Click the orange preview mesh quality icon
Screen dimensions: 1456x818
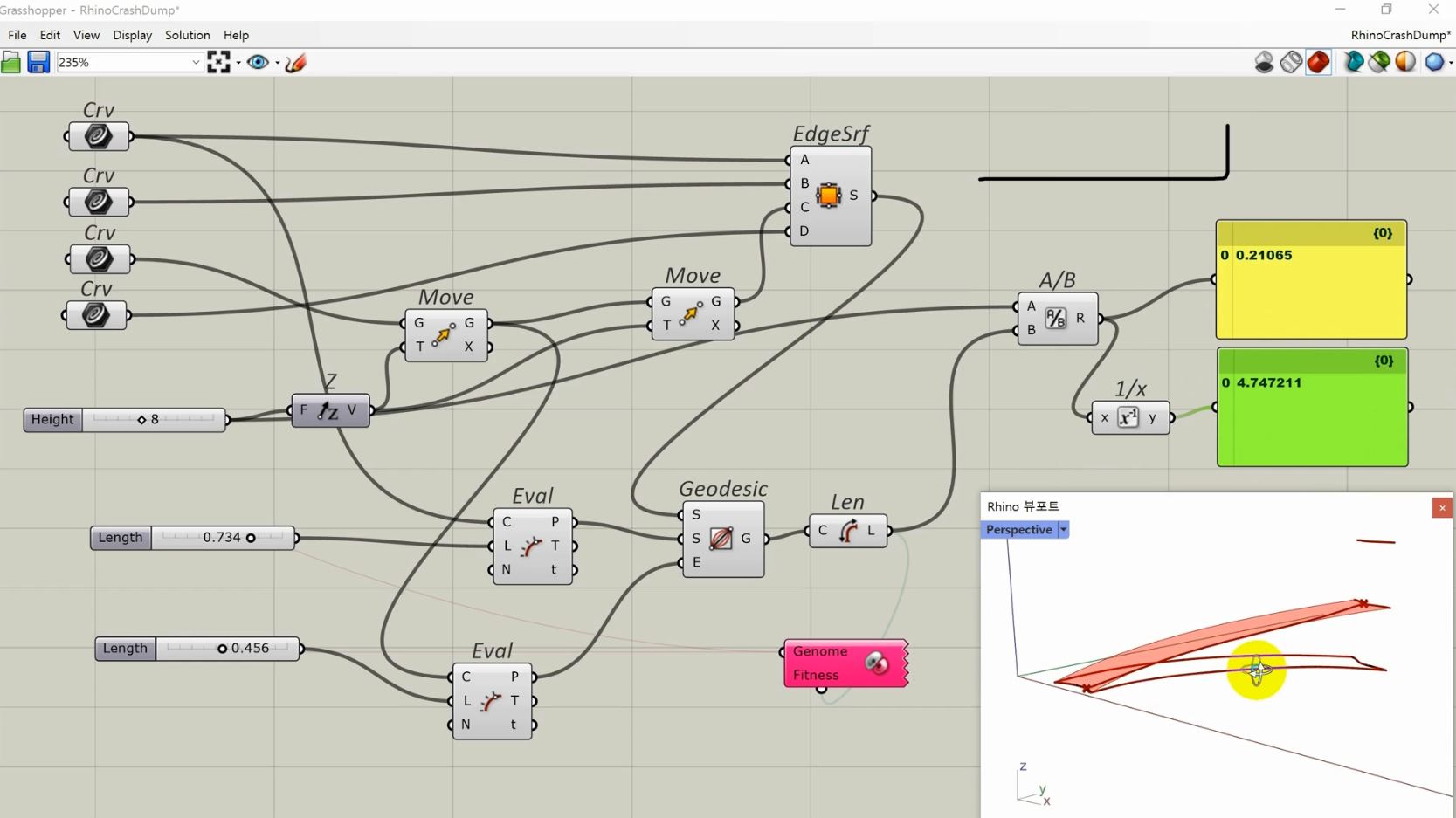click(1405, 62)
